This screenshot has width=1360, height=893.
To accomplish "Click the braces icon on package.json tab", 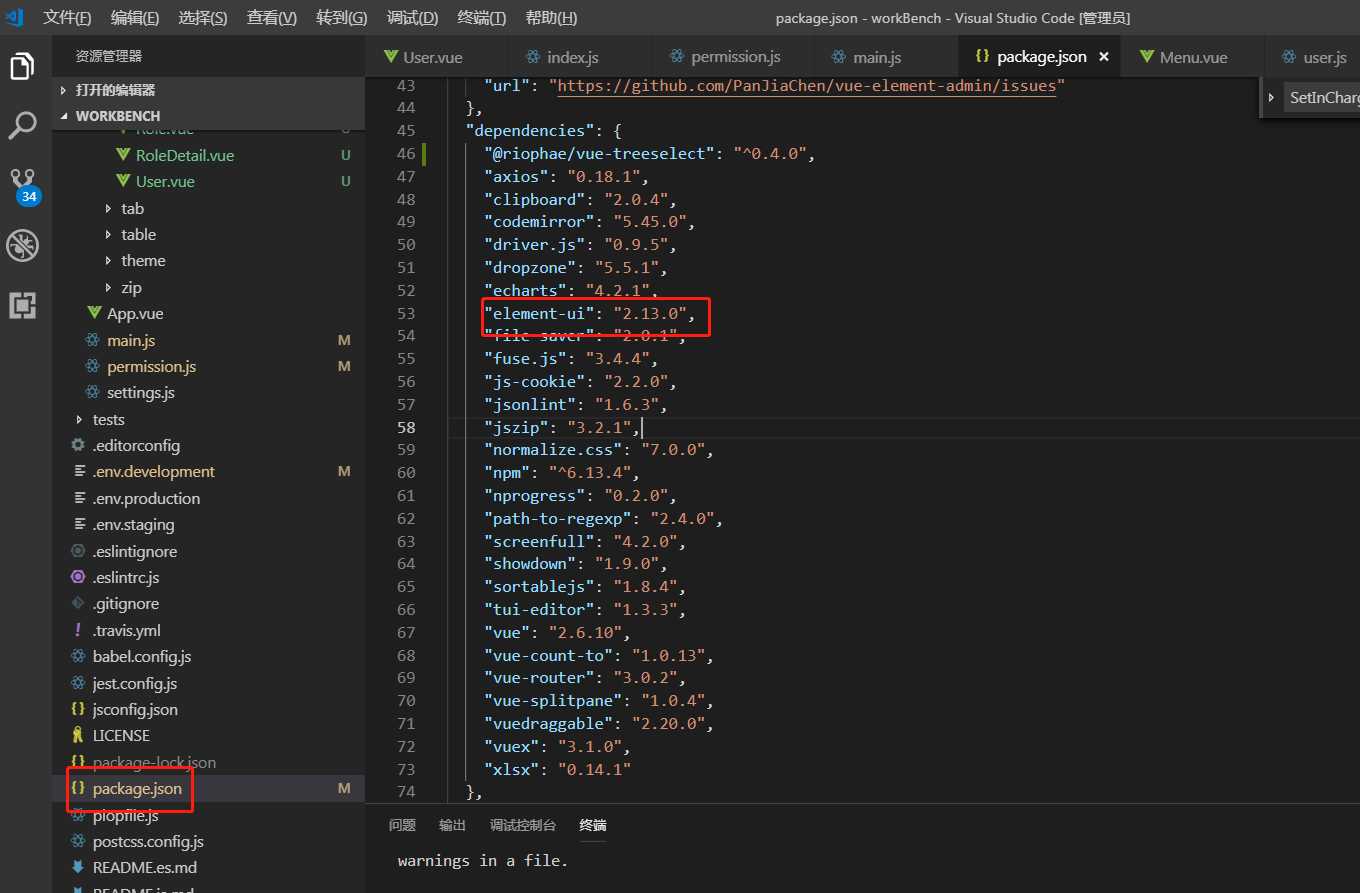I will click(982, 57).
